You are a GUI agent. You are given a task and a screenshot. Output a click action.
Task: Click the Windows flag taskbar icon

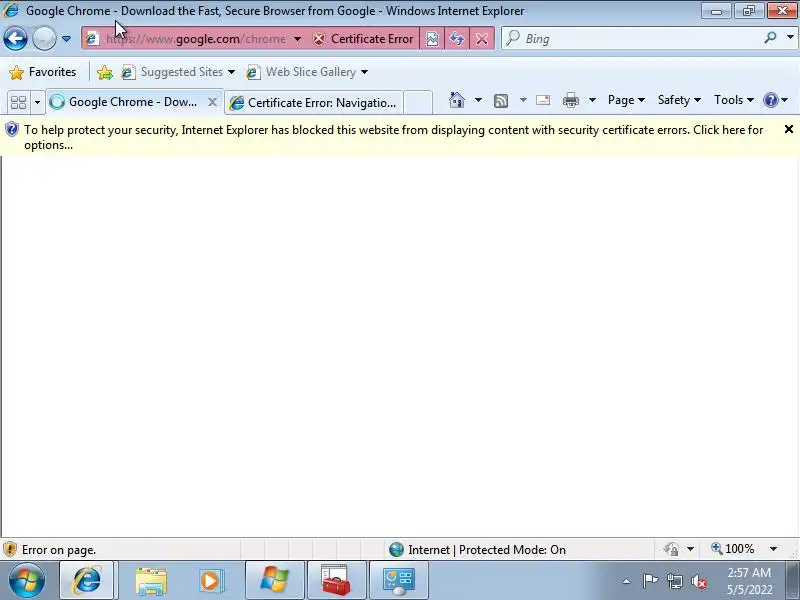[275, 580]
